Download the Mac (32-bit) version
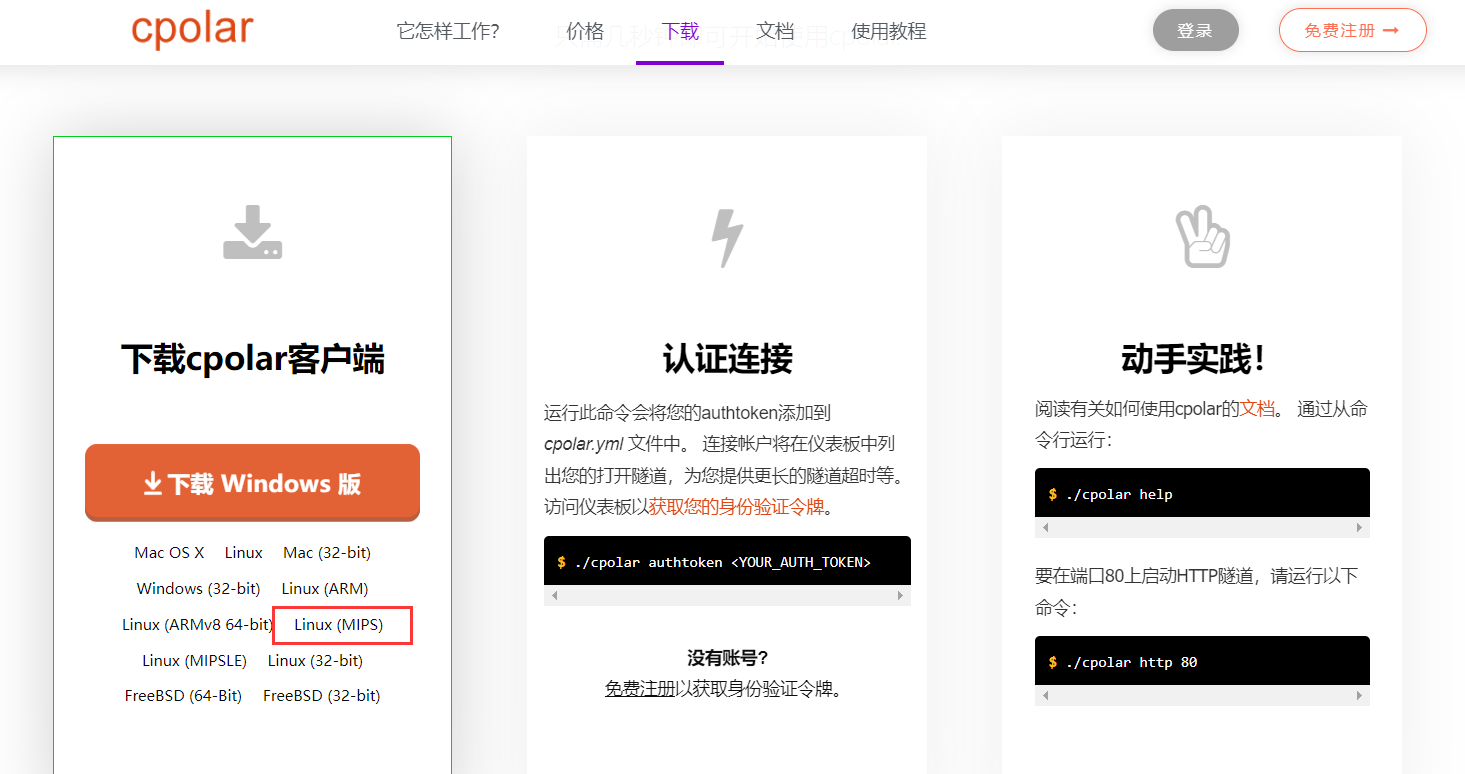 coord(327,553)
